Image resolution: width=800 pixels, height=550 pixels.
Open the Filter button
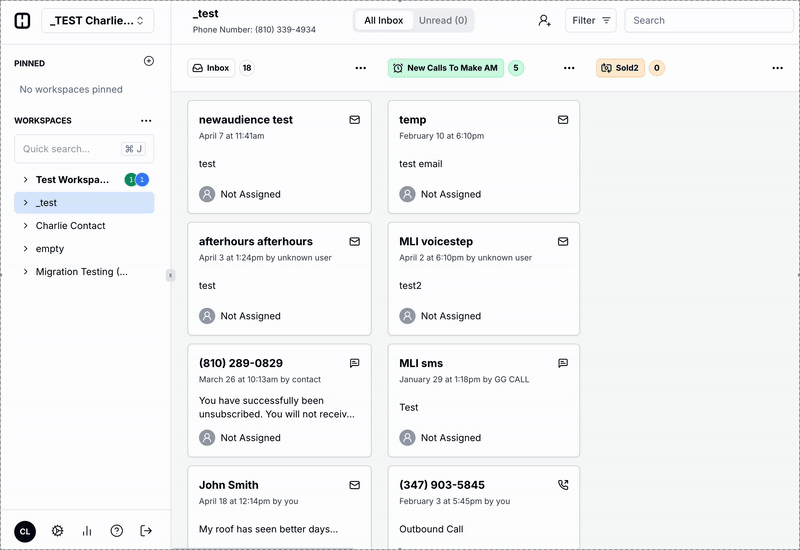coord(591,20)
